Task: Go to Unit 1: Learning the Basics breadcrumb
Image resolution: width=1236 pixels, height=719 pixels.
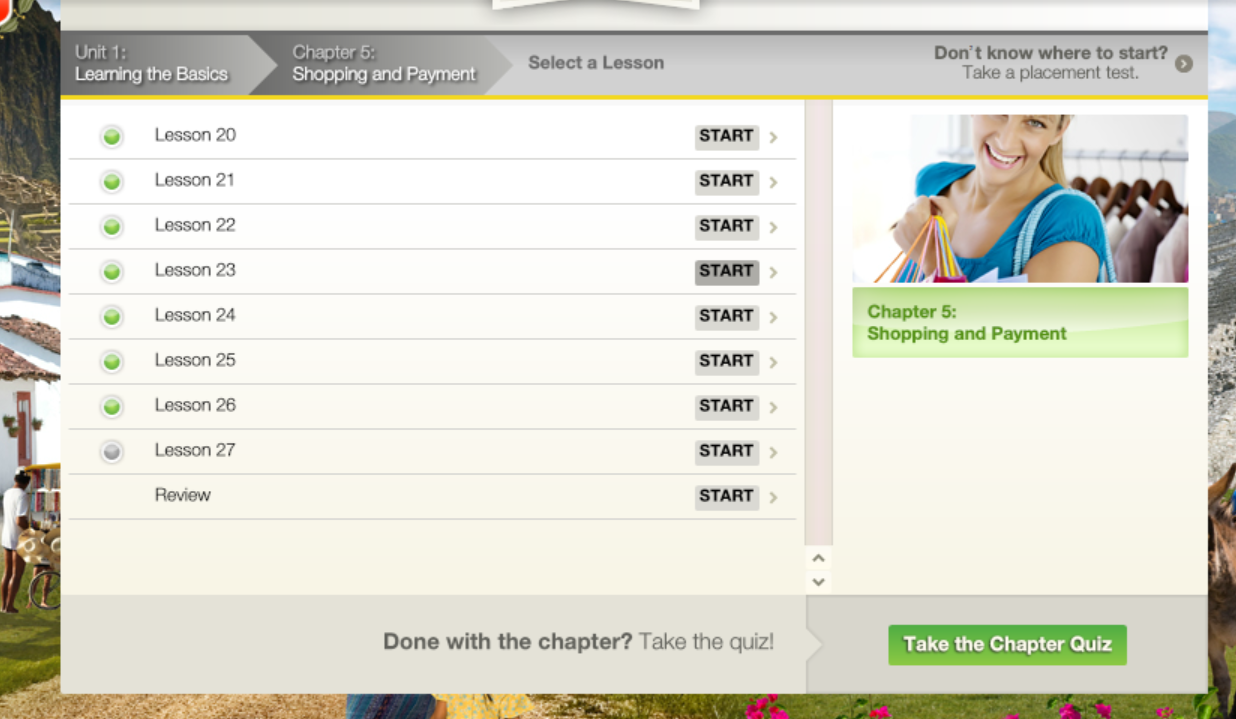Action: click(x=151, y=63)
